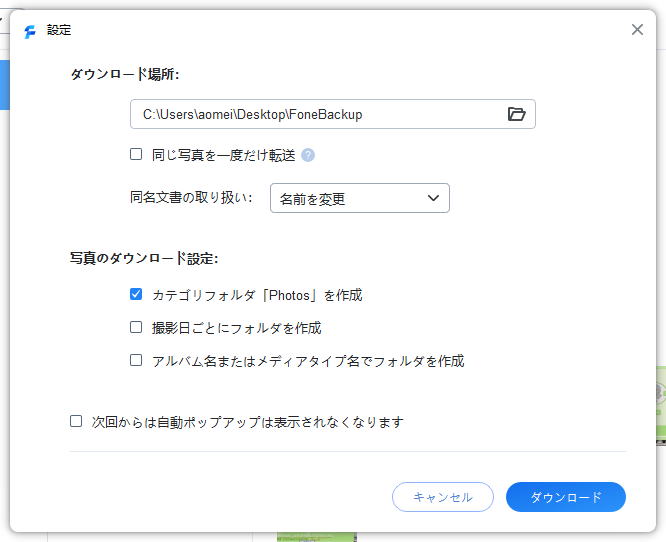Click the ダウンロード場所 heading

(125, 74)
